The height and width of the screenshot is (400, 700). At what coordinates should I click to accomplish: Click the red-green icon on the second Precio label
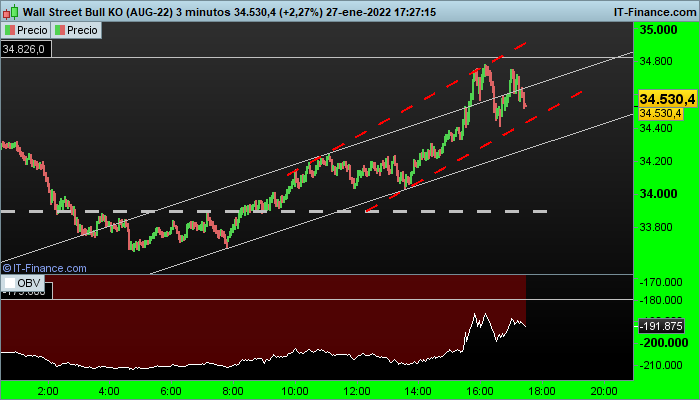pyautogui.click(x=60, y=30)
